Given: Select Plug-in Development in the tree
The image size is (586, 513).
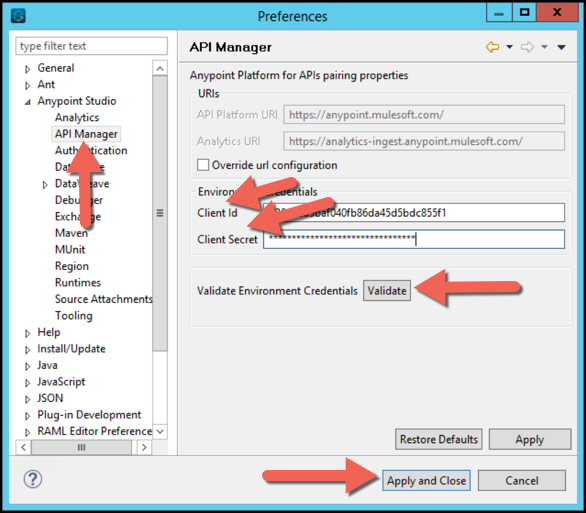Looking at the screenshot, I should pos(89,414).
